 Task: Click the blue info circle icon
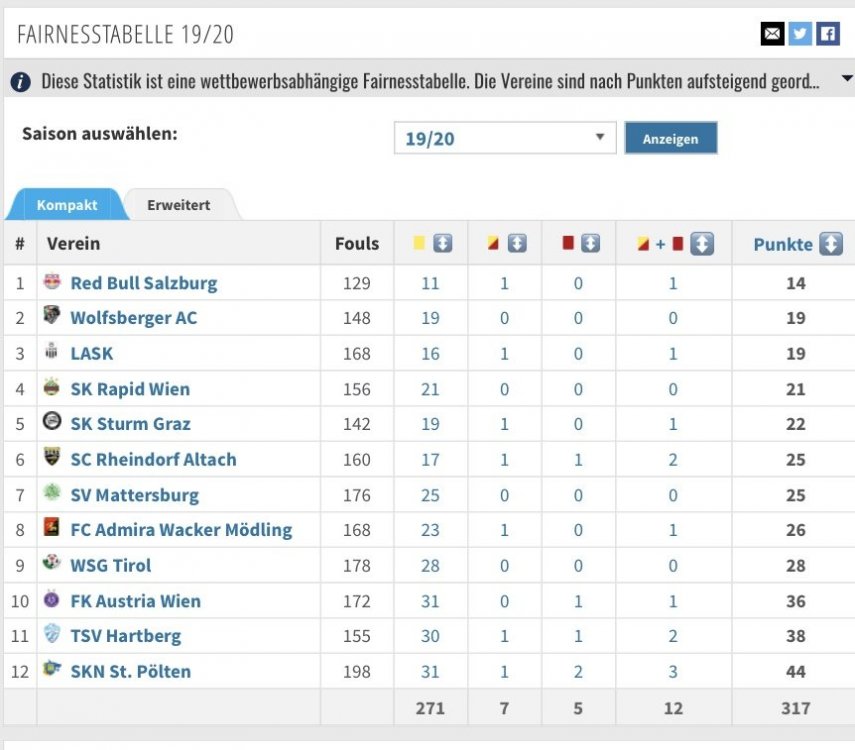pos(21,82)
